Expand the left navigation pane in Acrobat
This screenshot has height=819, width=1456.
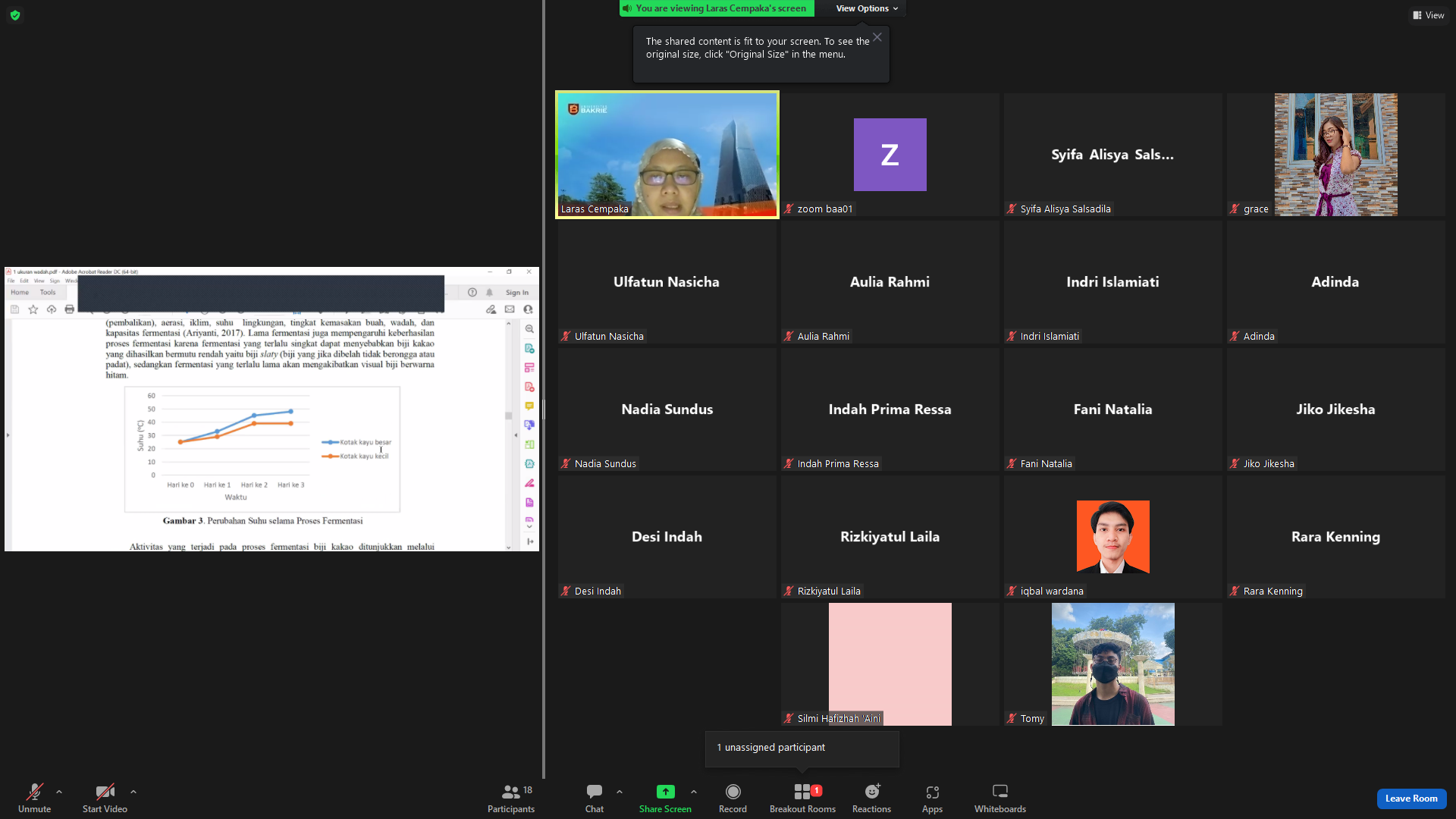click(8, 435)
